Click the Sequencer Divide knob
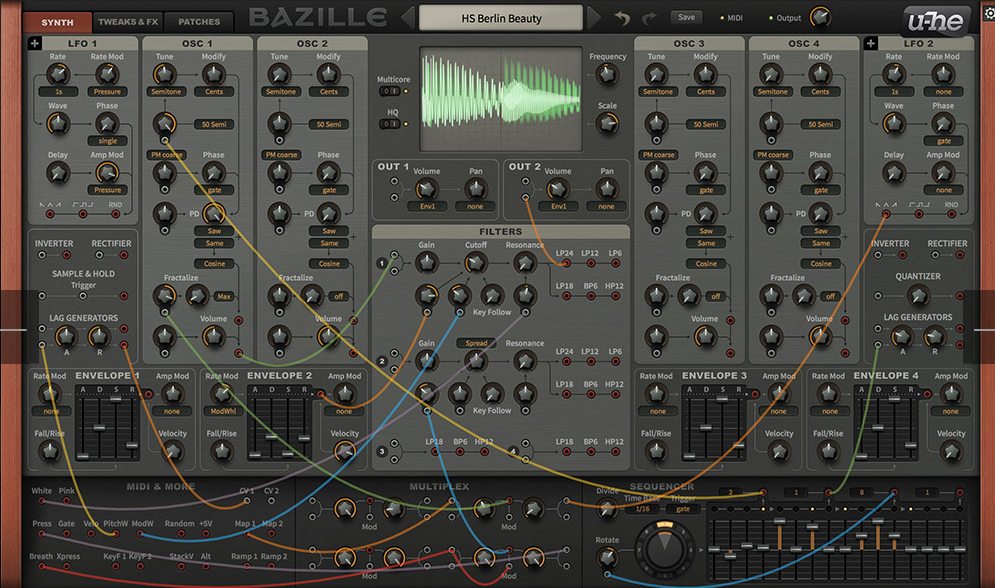The height and width of the screenshot is (588, 995). (x=607, y=508)
